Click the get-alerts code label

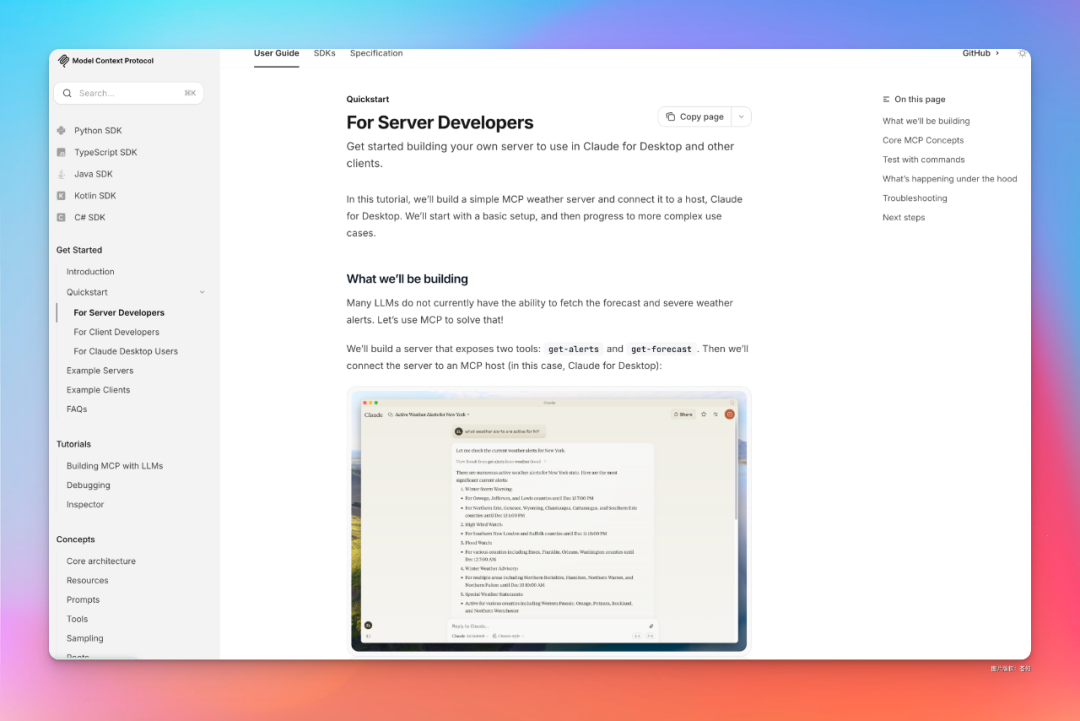573,349
